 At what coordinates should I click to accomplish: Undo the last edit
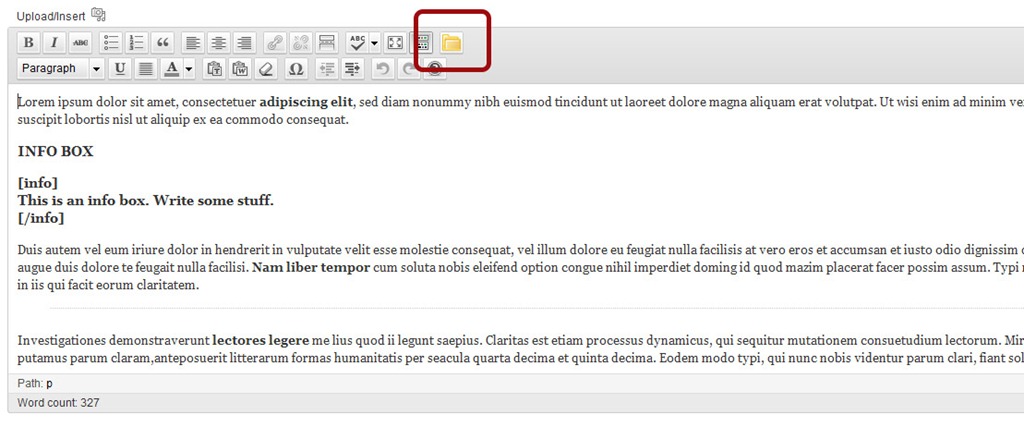(383, 69)
